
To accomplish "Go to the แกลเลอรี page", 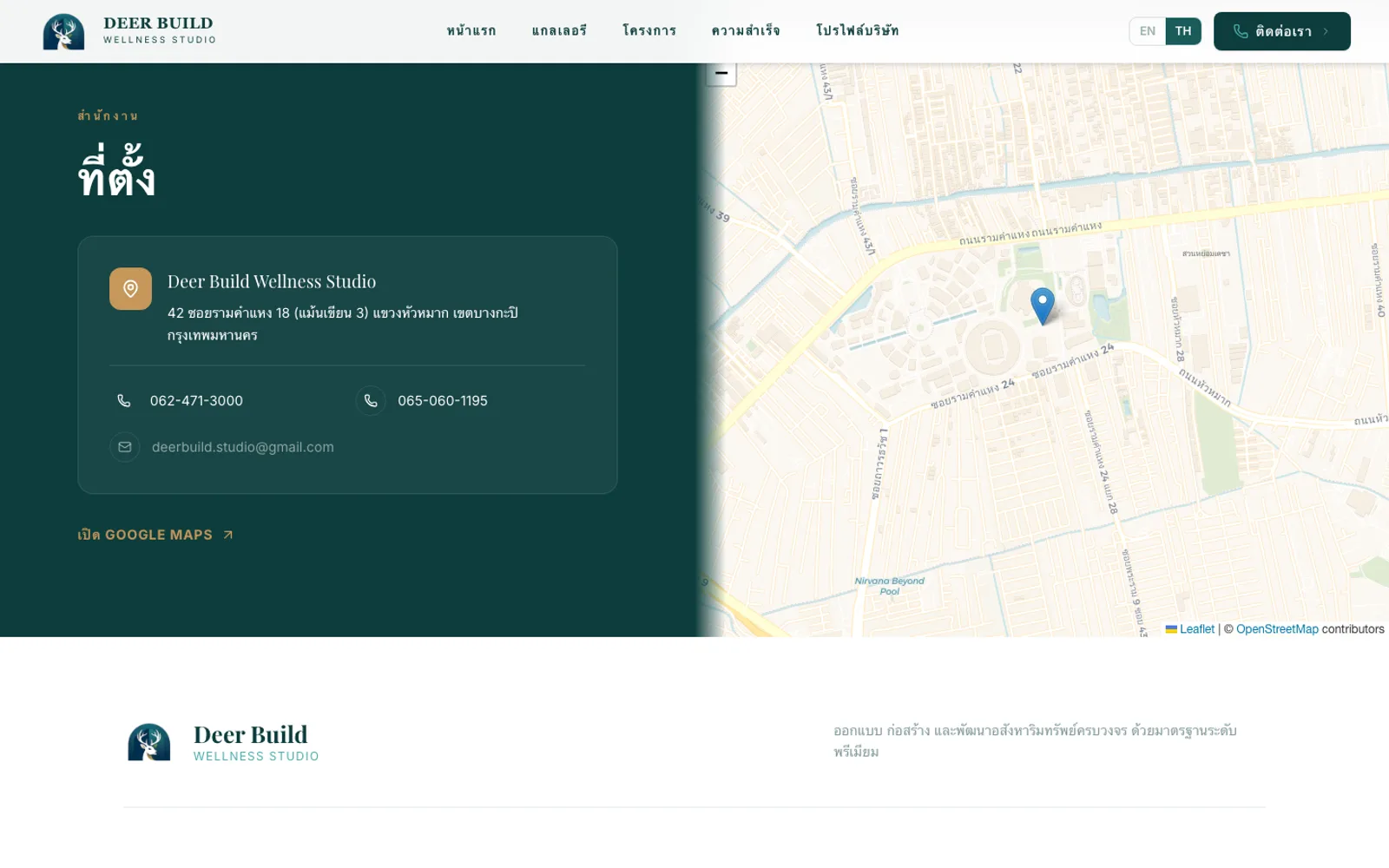I will pyautogui.click(x=559, y=31).
